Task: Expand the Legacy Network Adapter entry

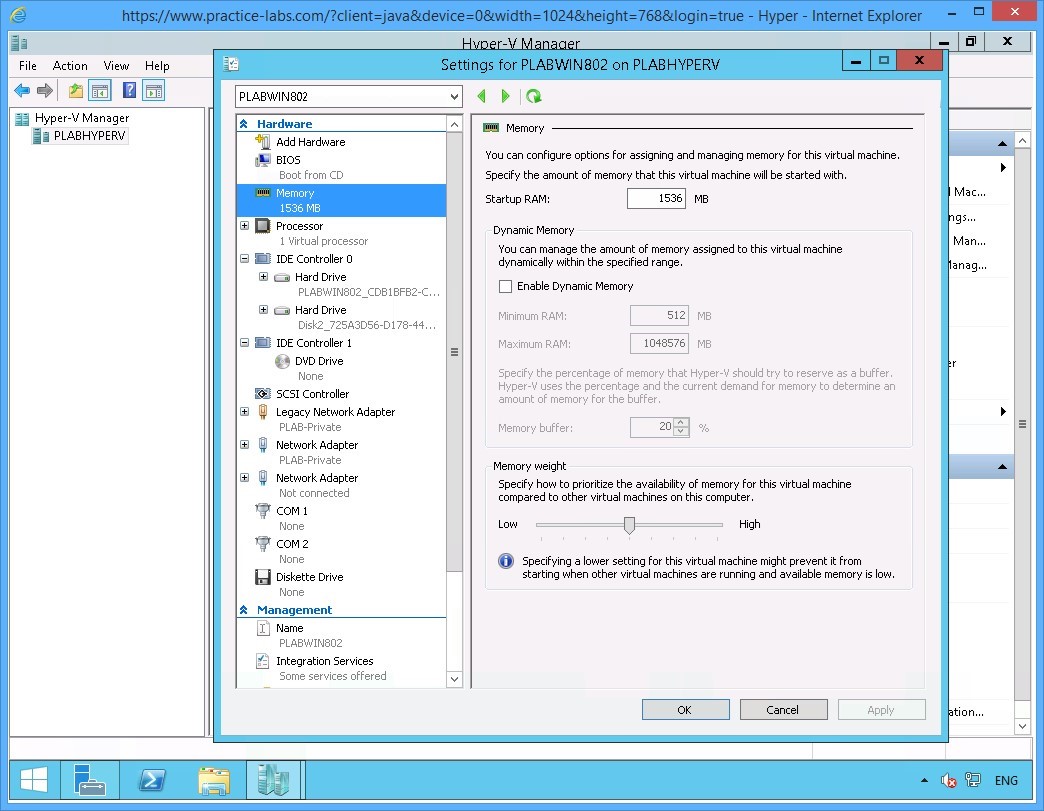Action: tap(243, 411)
